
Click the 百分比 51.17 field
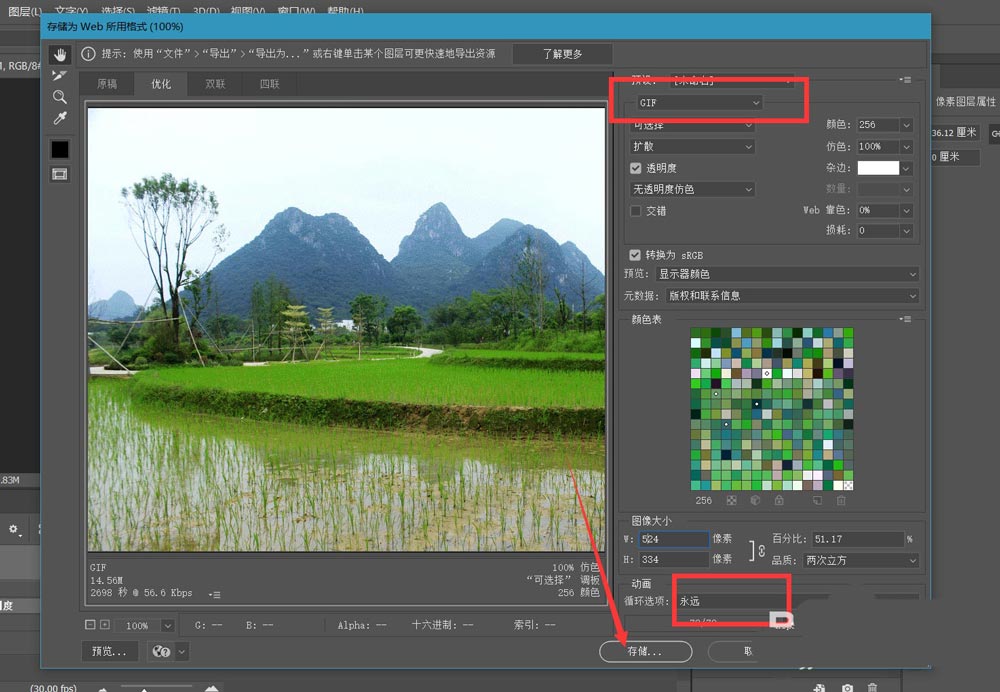tap(858, 539)
